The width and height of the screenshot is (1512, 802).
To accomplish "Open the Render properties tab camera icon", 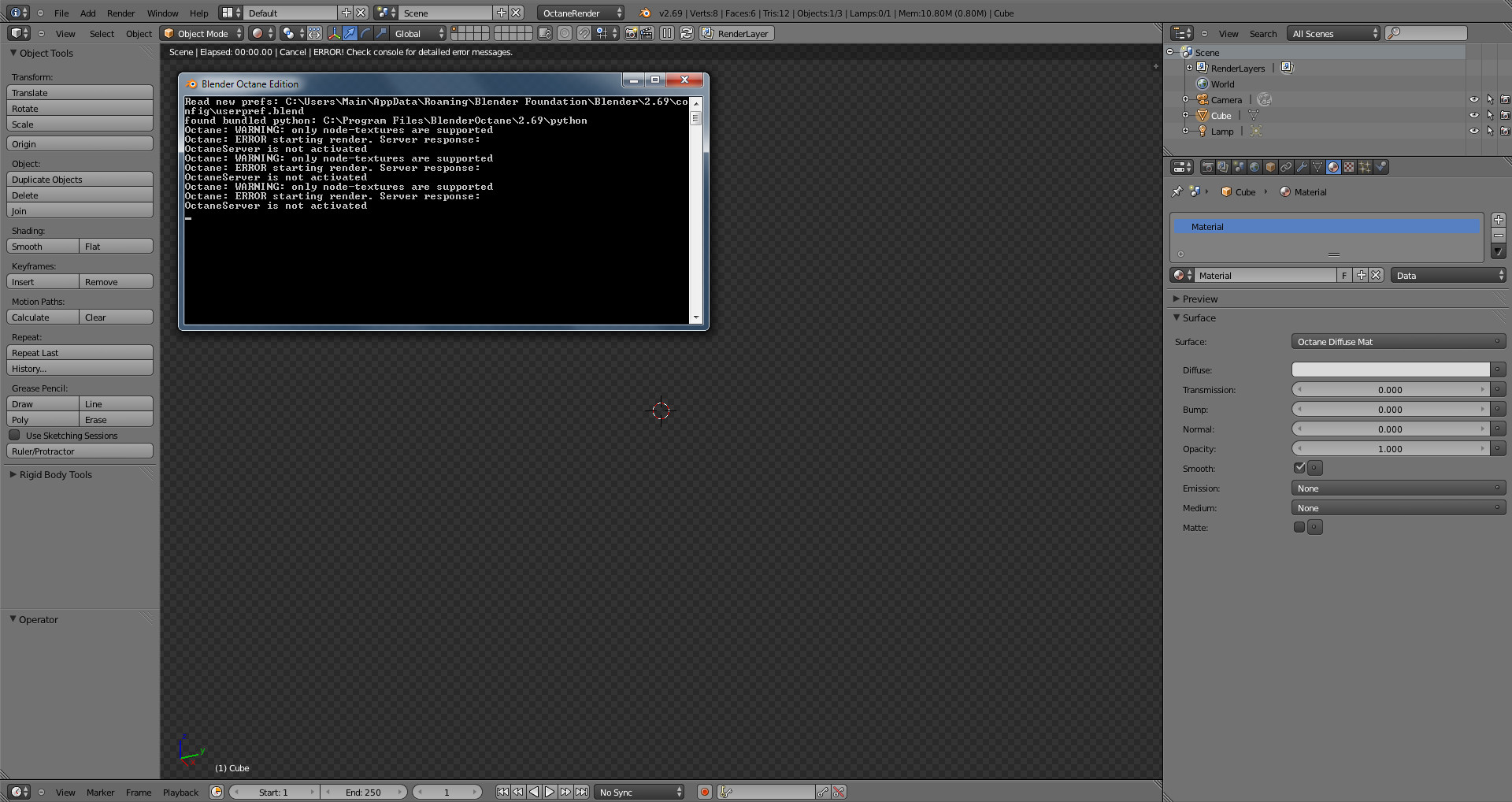I will (1207, 167).
